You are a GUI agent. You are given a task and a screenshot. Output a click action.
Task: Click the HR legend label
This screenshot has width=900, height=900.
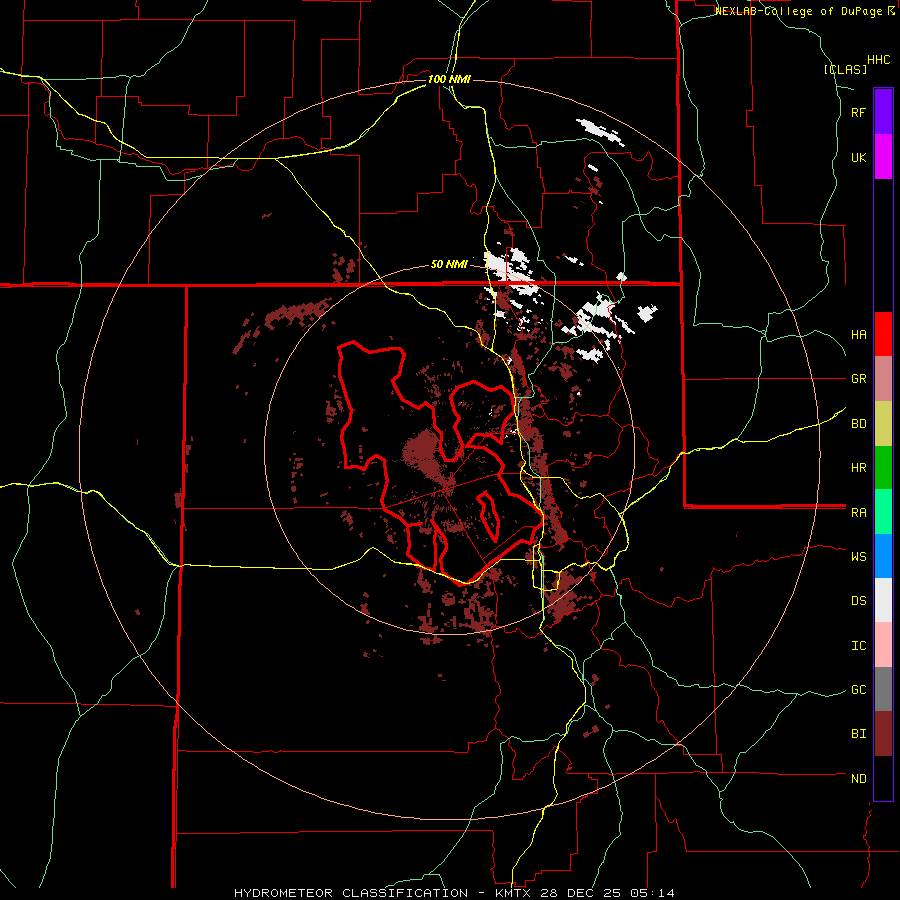(858, 468)
